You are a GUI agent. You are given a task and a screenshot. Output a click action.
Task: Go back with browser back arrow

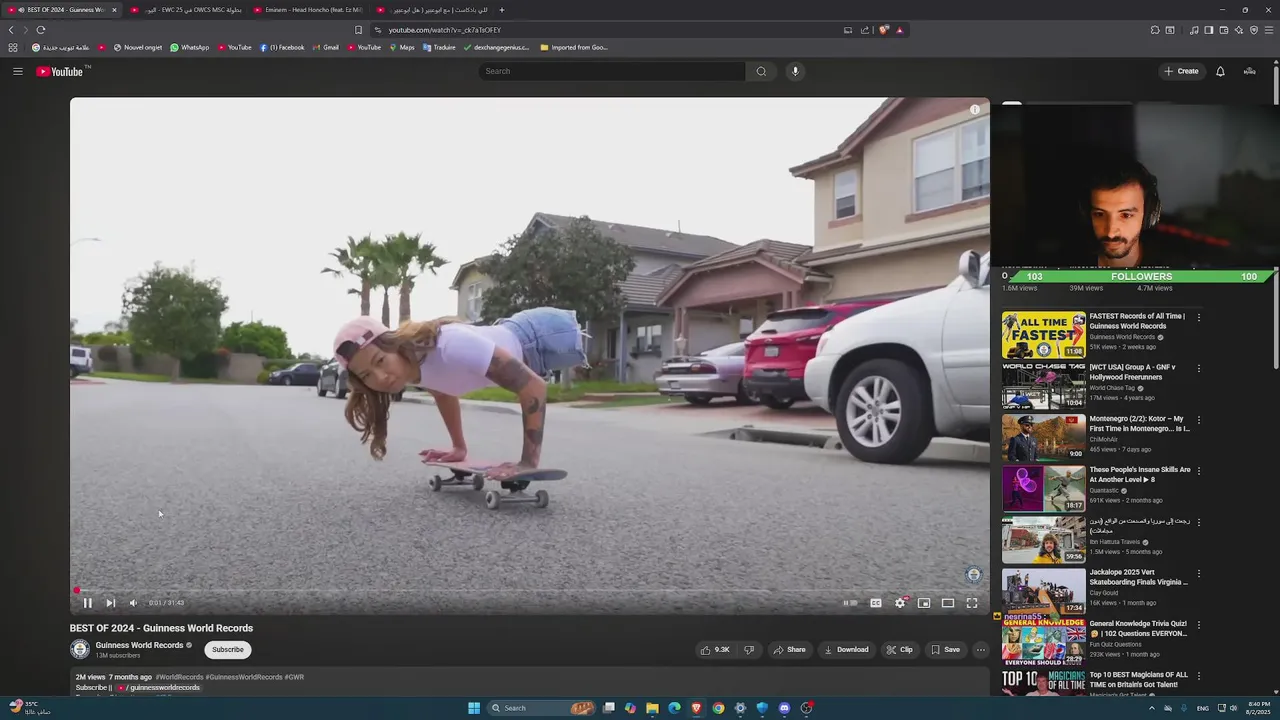(x=11, y=30)
